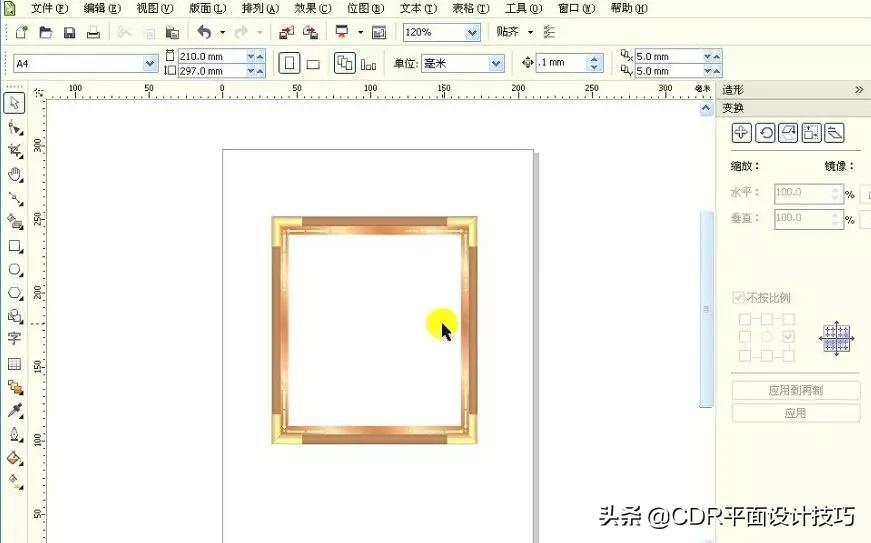Select the Ellipse tool
This screenshot has height=543, width=871.
pos(14,270)
